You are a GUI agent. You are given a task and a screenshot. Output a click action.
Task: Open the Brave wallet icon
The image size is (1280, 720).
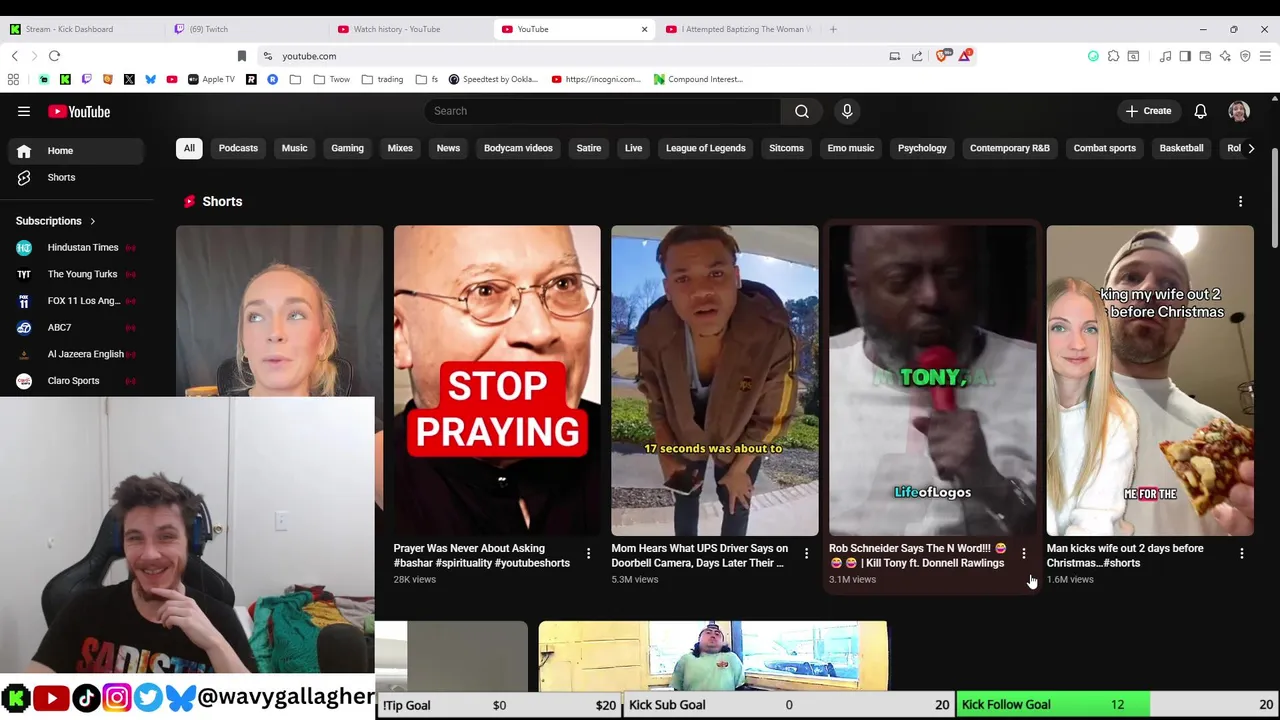pyautogui.click(x=1205, y=56)
